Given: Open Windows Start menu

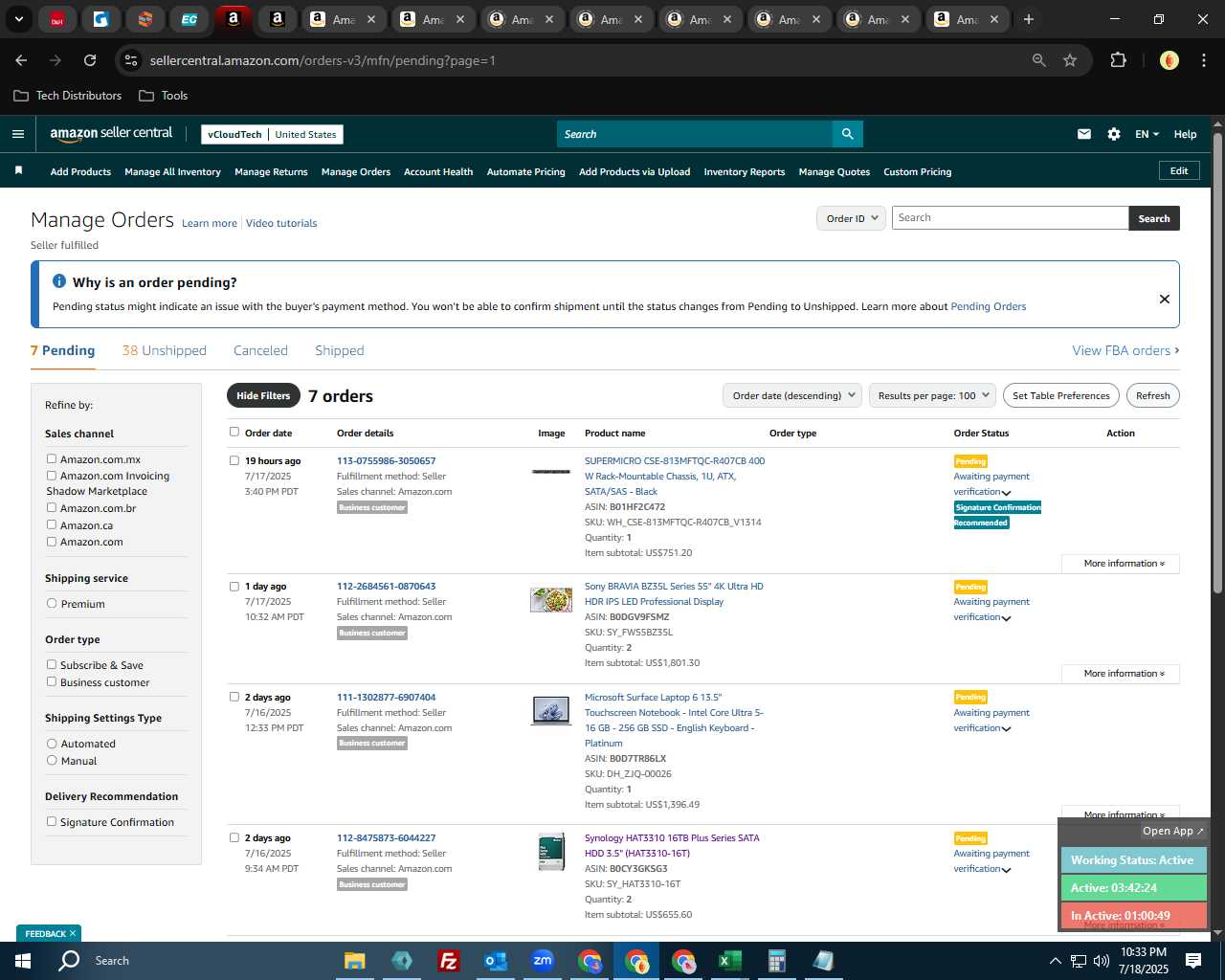Looking at the screenshot, I should point(22,961).
